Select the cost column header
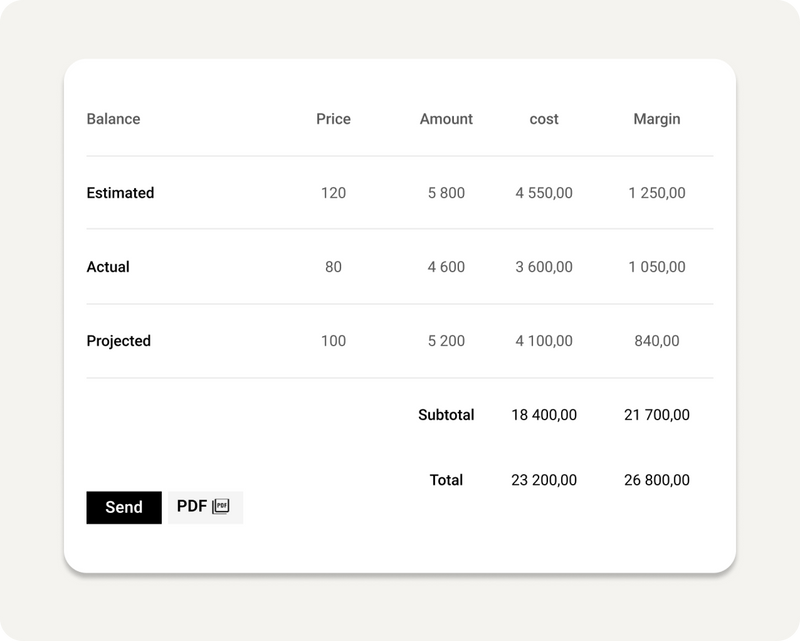This screenshot has height=641, width=800. coord(544,119)
